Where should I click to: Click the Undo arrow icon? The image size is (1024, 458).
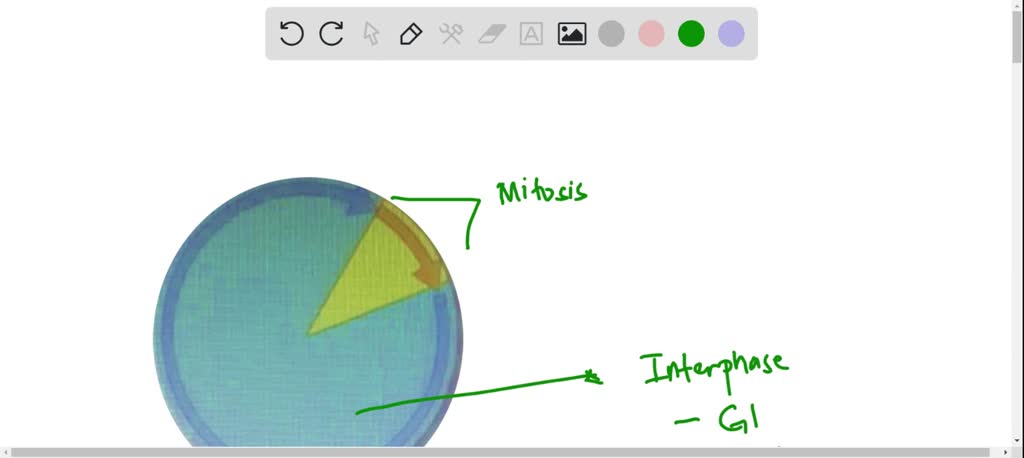(x=291, y=33)
